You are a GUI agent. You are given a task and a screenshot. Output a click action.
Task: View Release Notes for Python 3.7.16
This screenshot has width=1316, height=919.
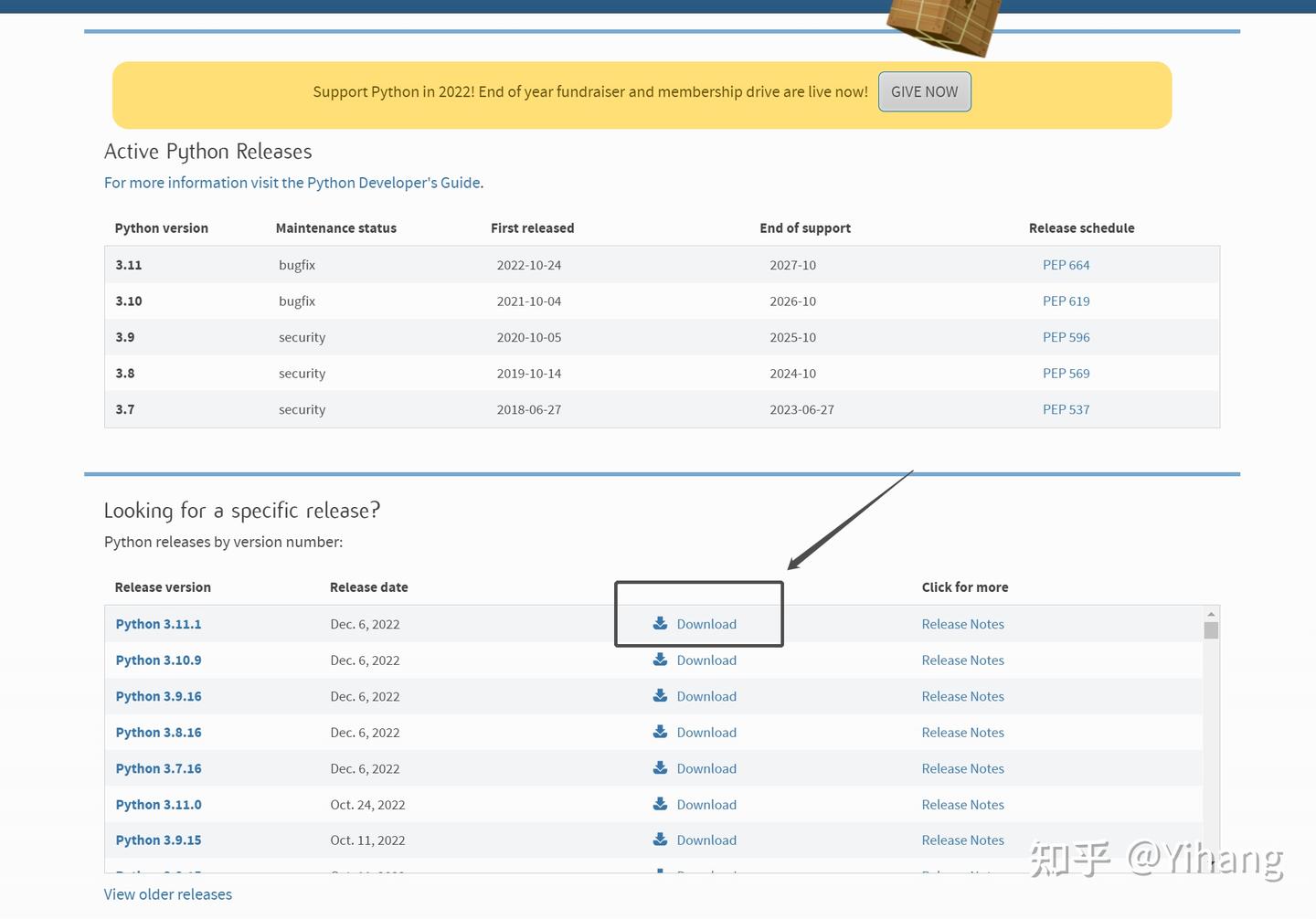click(962, 767)
